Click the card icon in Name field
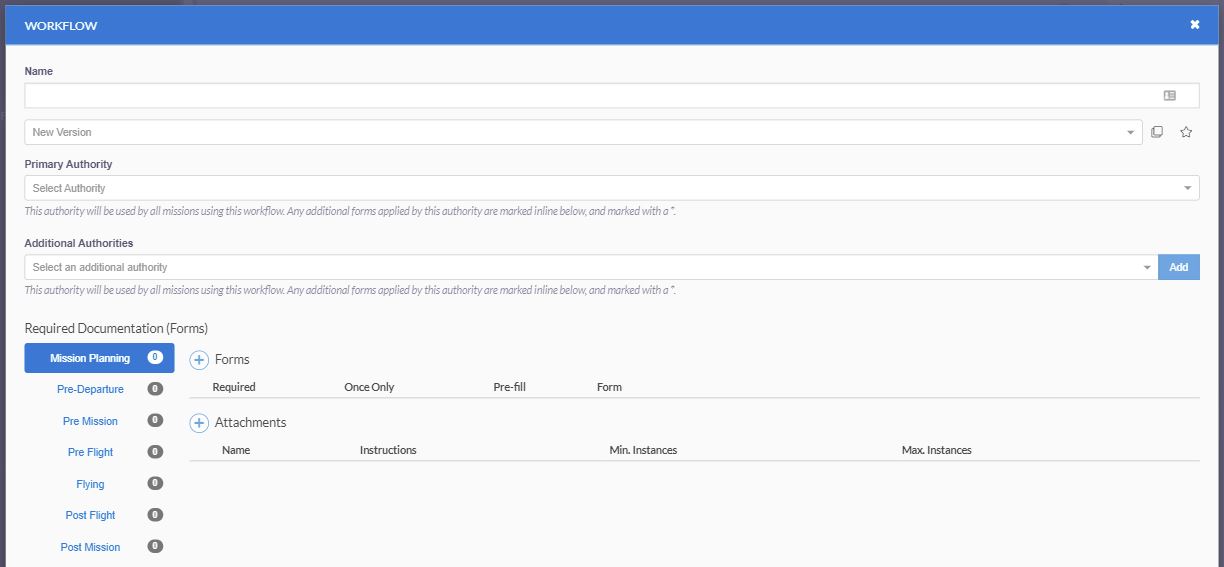Image resolution: width=1224 pixels, height=567 pixels. pos(1169,96)
